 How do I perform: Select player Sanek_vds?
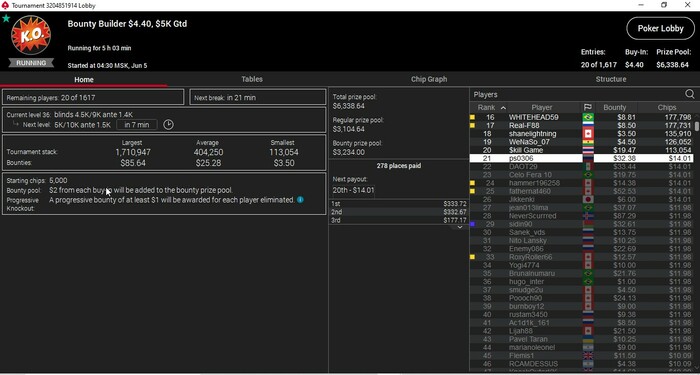[x=581, y=233]
